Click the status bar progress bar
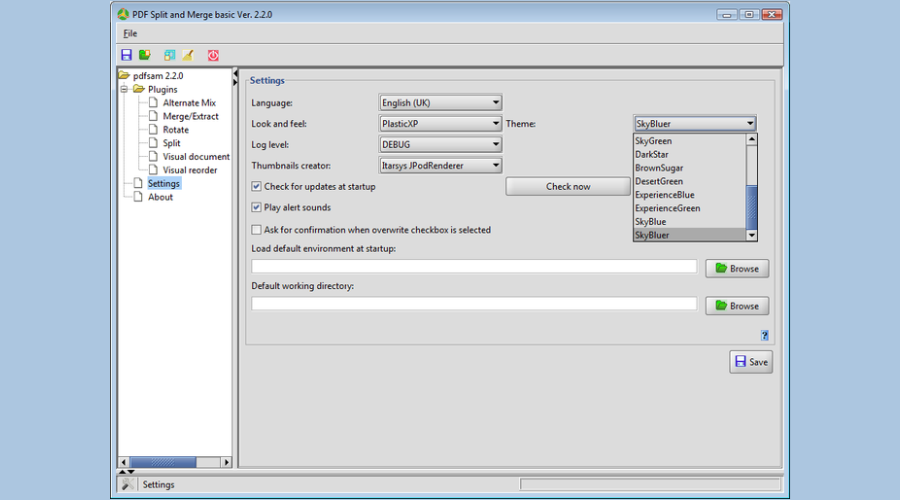 click(650, 485)
